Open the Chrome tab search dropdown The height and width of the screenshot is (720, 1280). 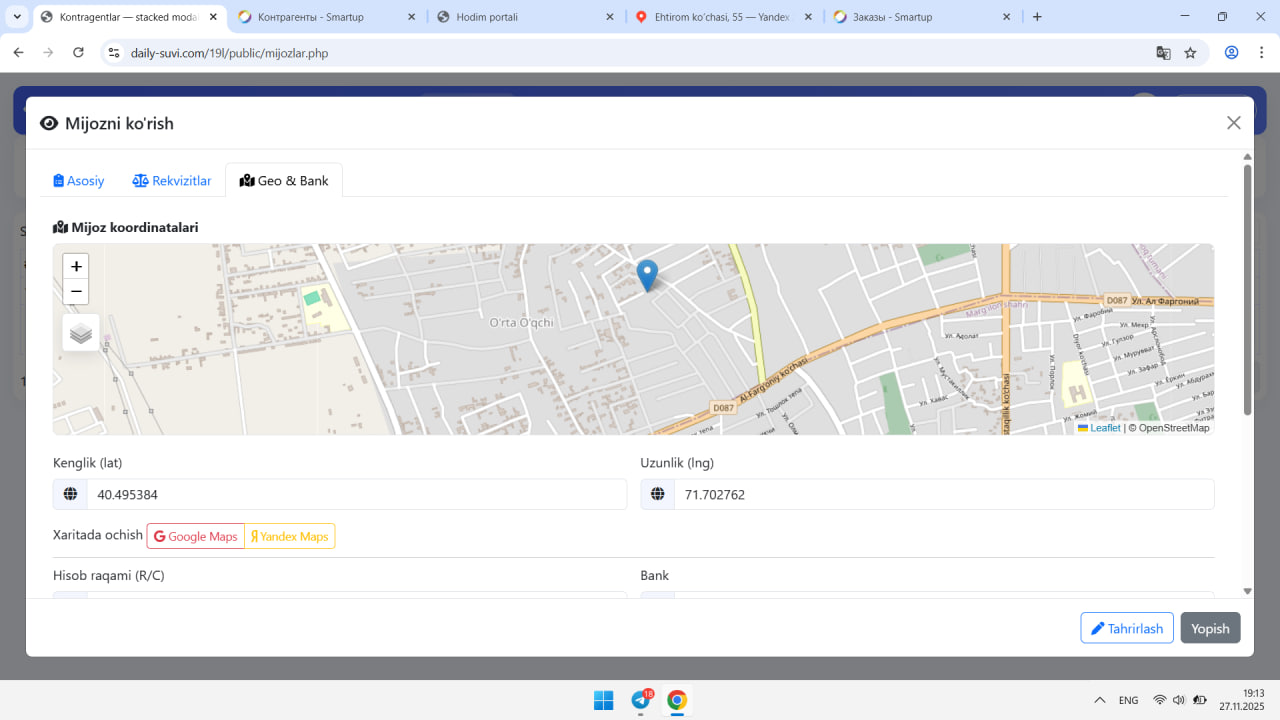(17, 17)
